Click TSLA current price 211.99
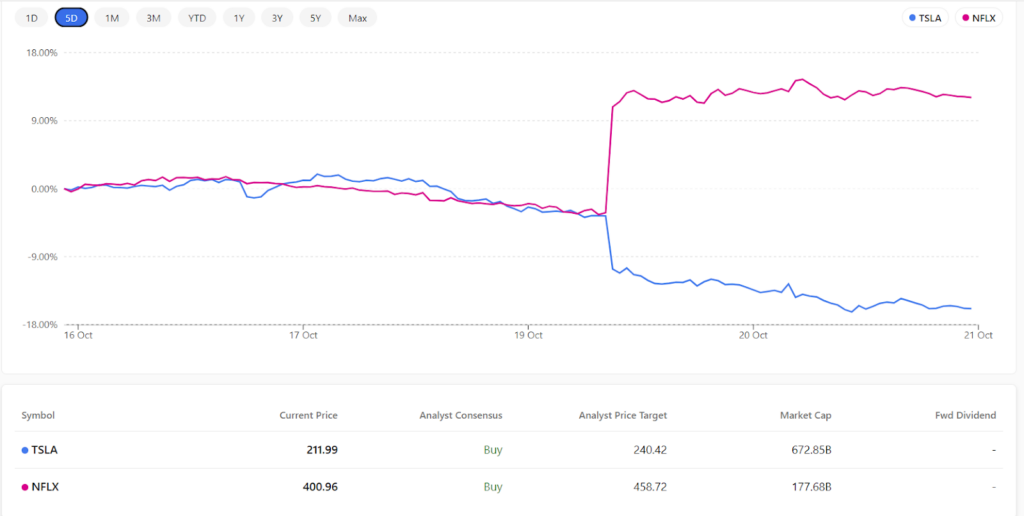This screenshot has width=1024, height=516. [x=321, y=450]
